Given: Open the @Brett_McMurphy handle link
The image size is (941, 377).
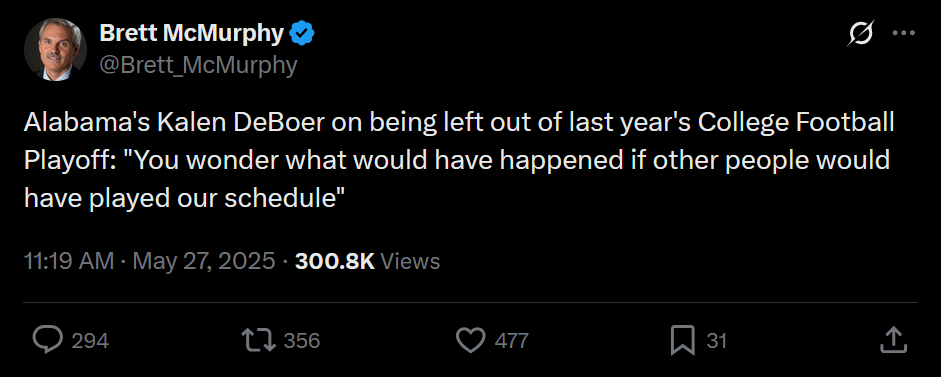Looking at the screenshot, I should [x=198, y=65].
